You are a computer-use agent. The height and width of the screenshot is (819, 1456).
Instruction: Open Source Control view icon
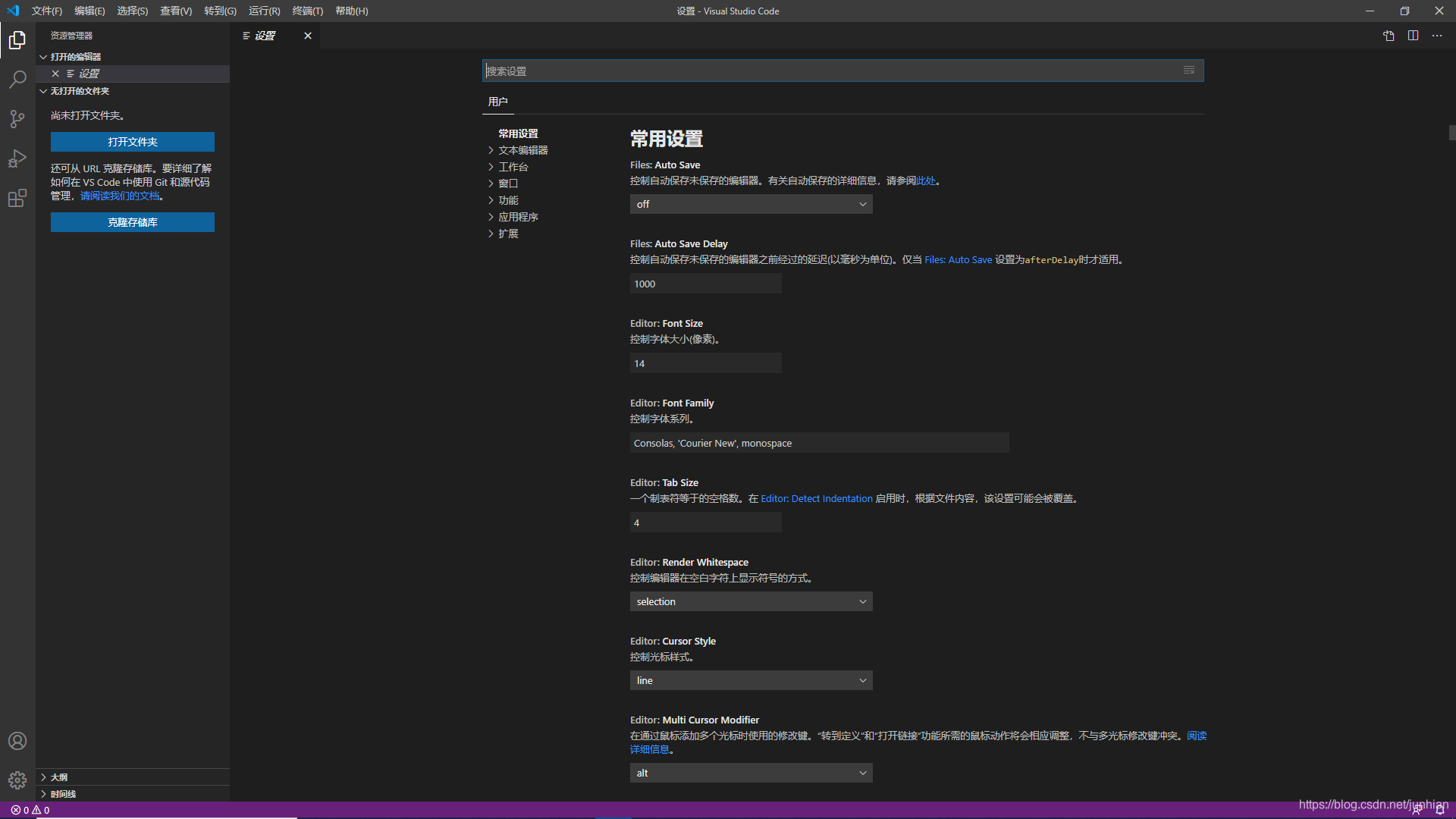17,119
